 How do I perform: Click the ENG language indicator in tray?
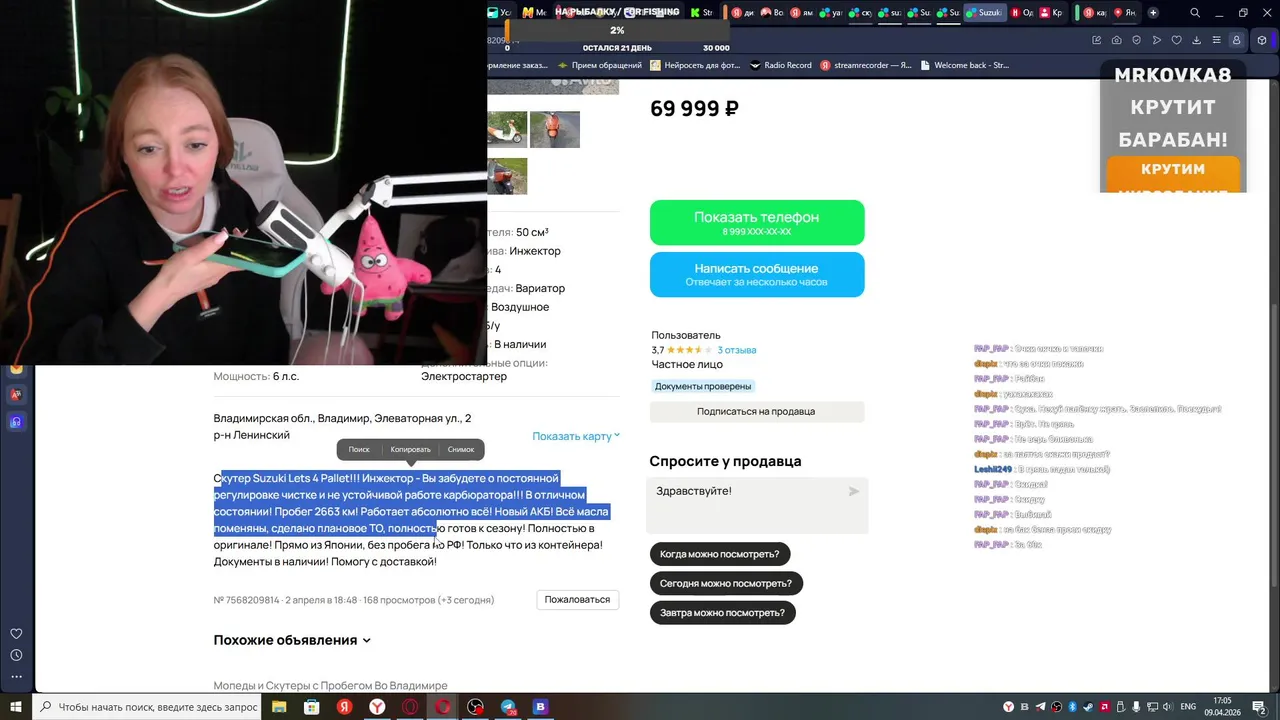1188,707
